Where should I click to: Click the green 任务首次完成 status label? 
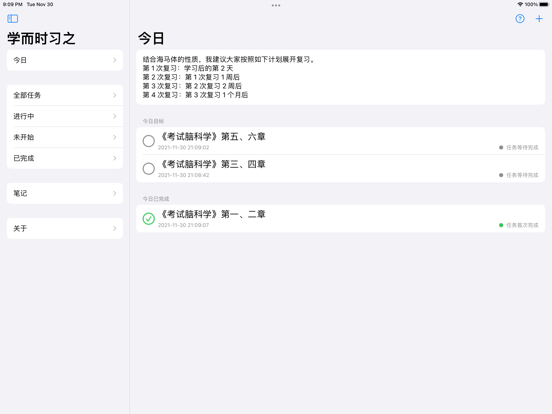[x=519, y=225]
